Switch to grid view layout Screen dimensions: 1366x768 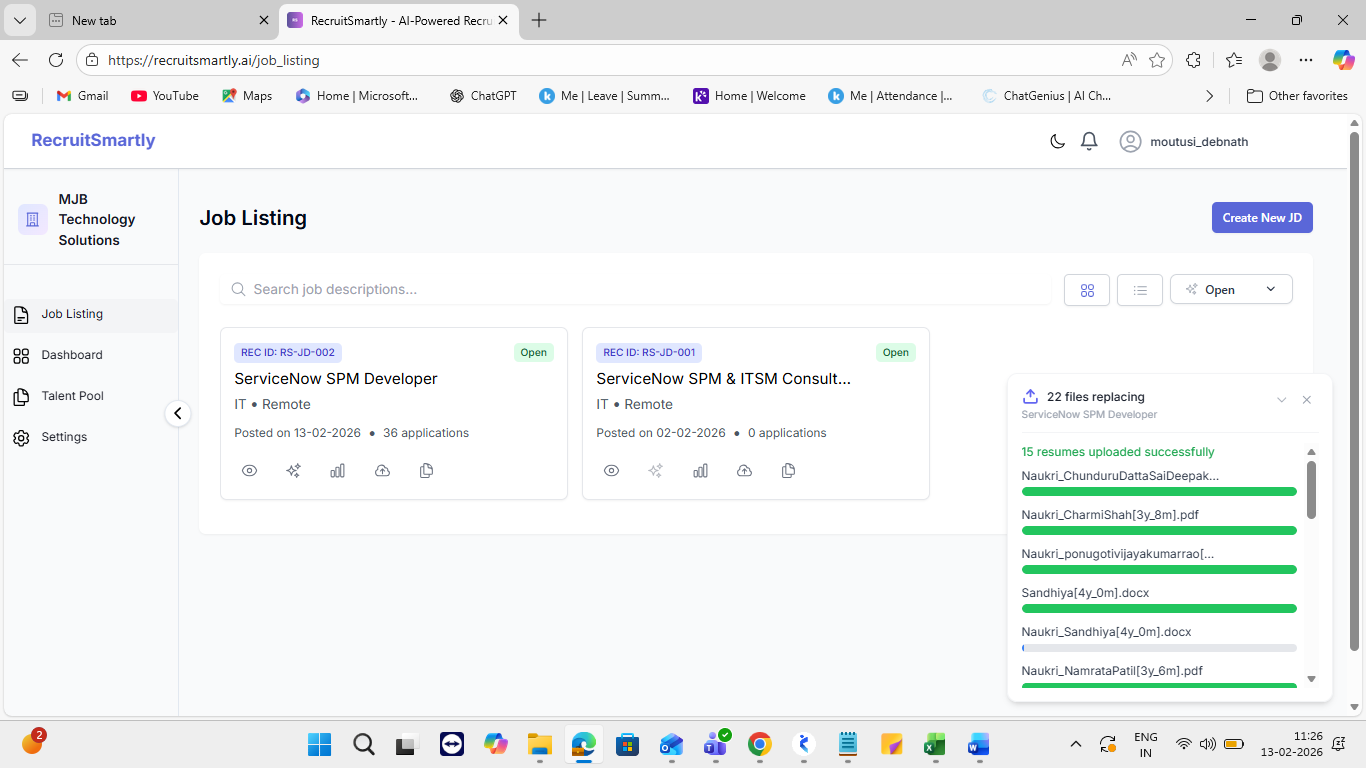[x=1087, y=290]
